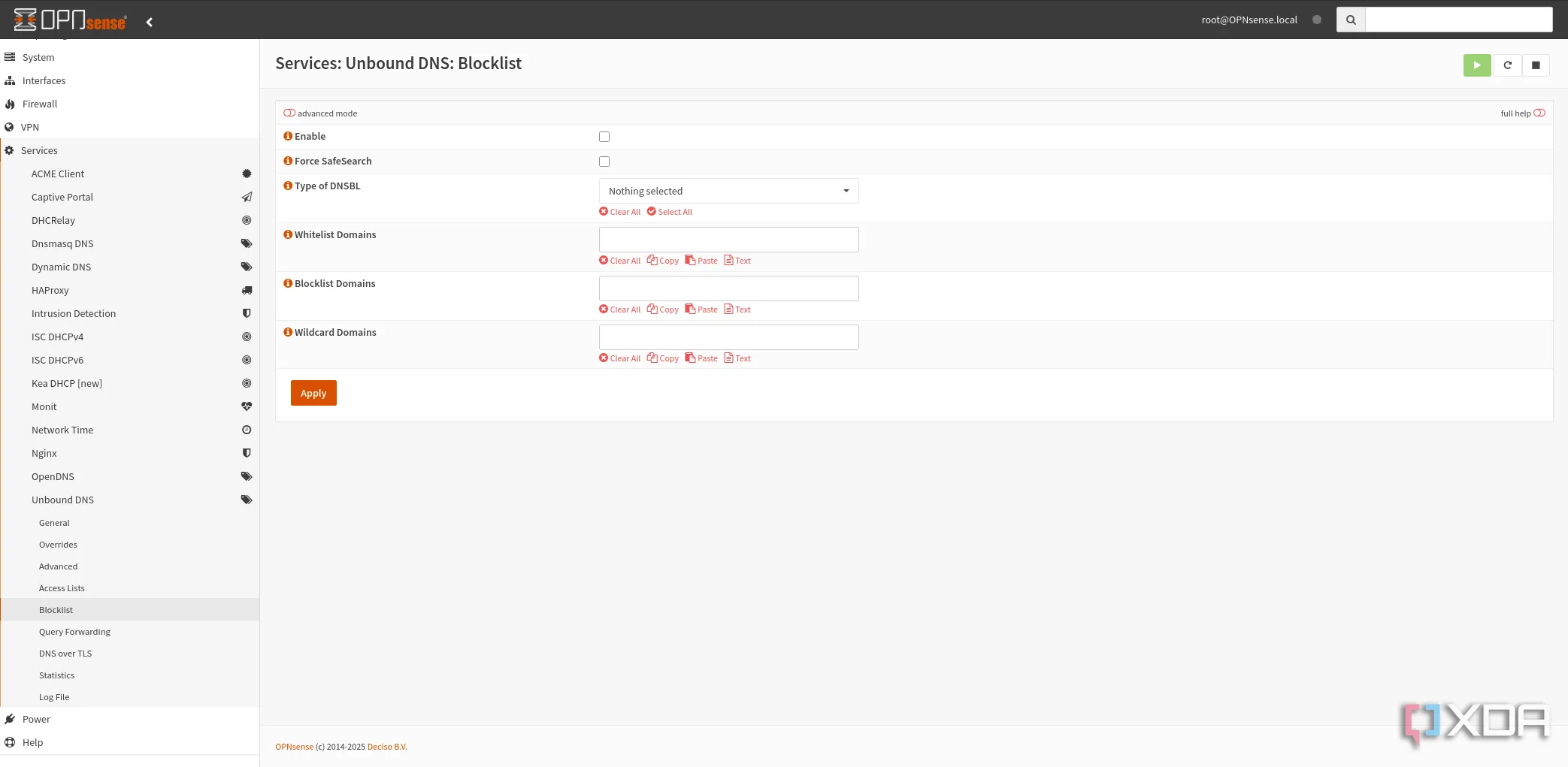Collapse the Services menu

click(129, 150)
